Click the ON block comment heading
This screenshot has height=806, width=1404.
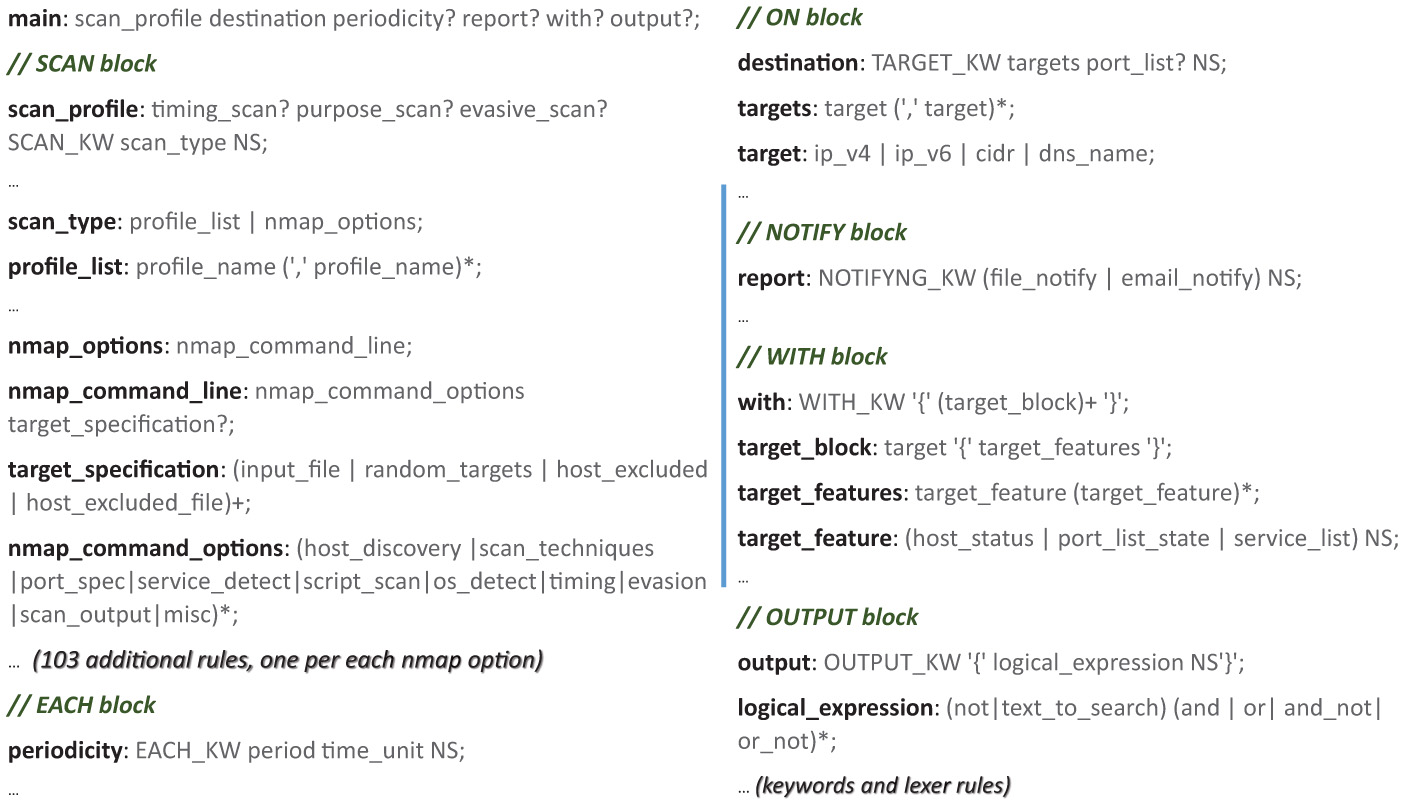800,17
